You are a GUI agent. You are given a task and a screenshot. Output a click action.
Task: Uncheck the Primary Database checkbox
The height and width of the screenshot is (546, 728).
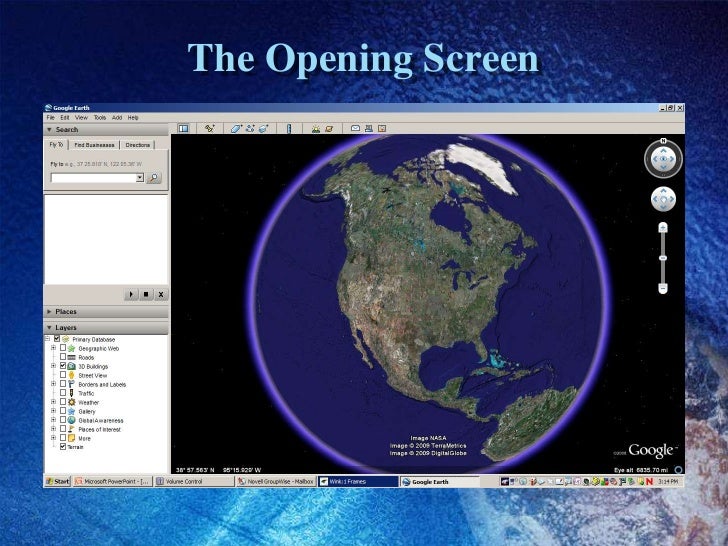57,339
